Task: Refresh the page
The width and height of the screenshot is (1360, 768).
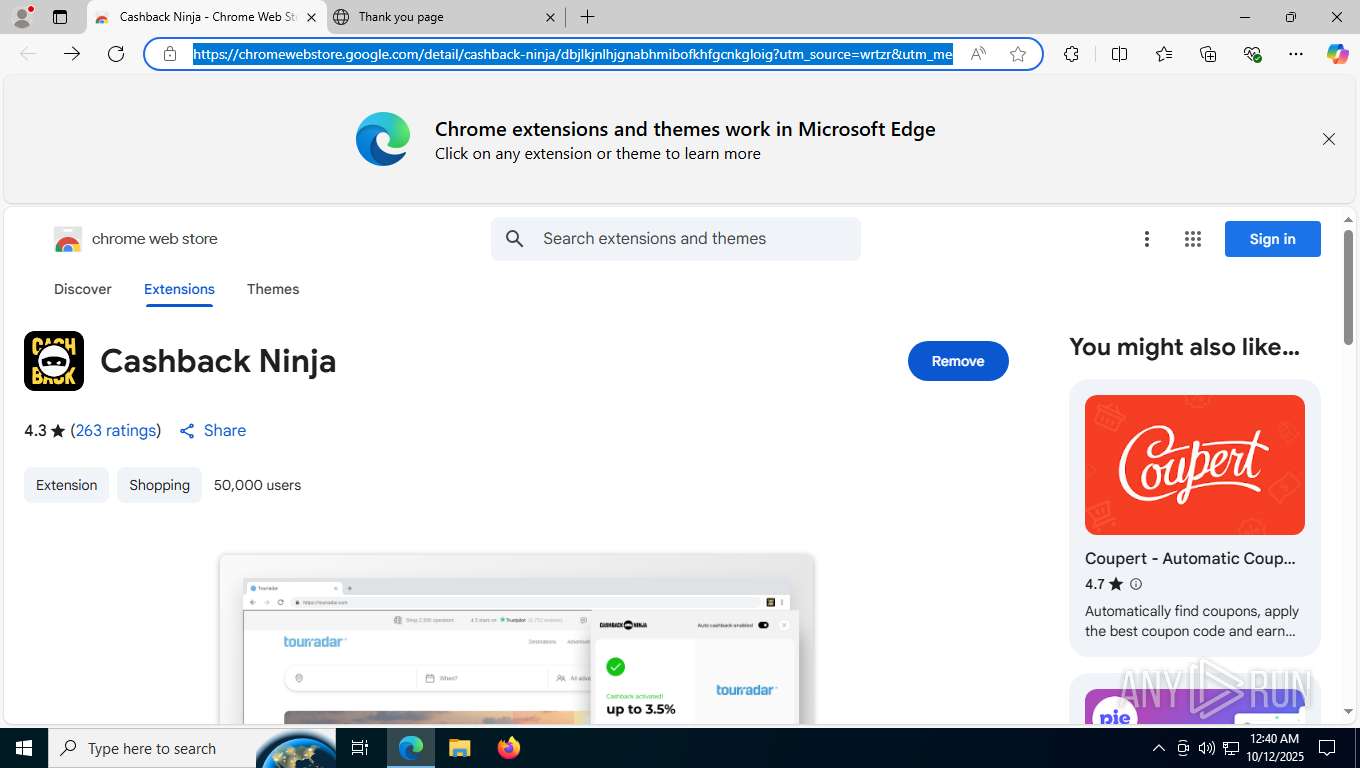Action: pyautogui.click(x=116, y=54)
